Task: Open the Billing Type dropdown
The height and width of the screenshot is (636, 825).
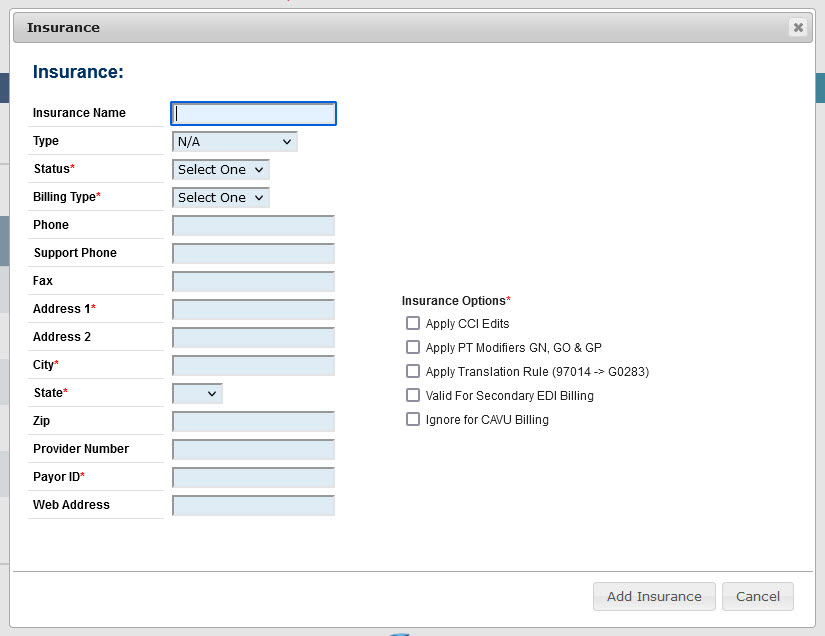Action: [x=220, y=197]
